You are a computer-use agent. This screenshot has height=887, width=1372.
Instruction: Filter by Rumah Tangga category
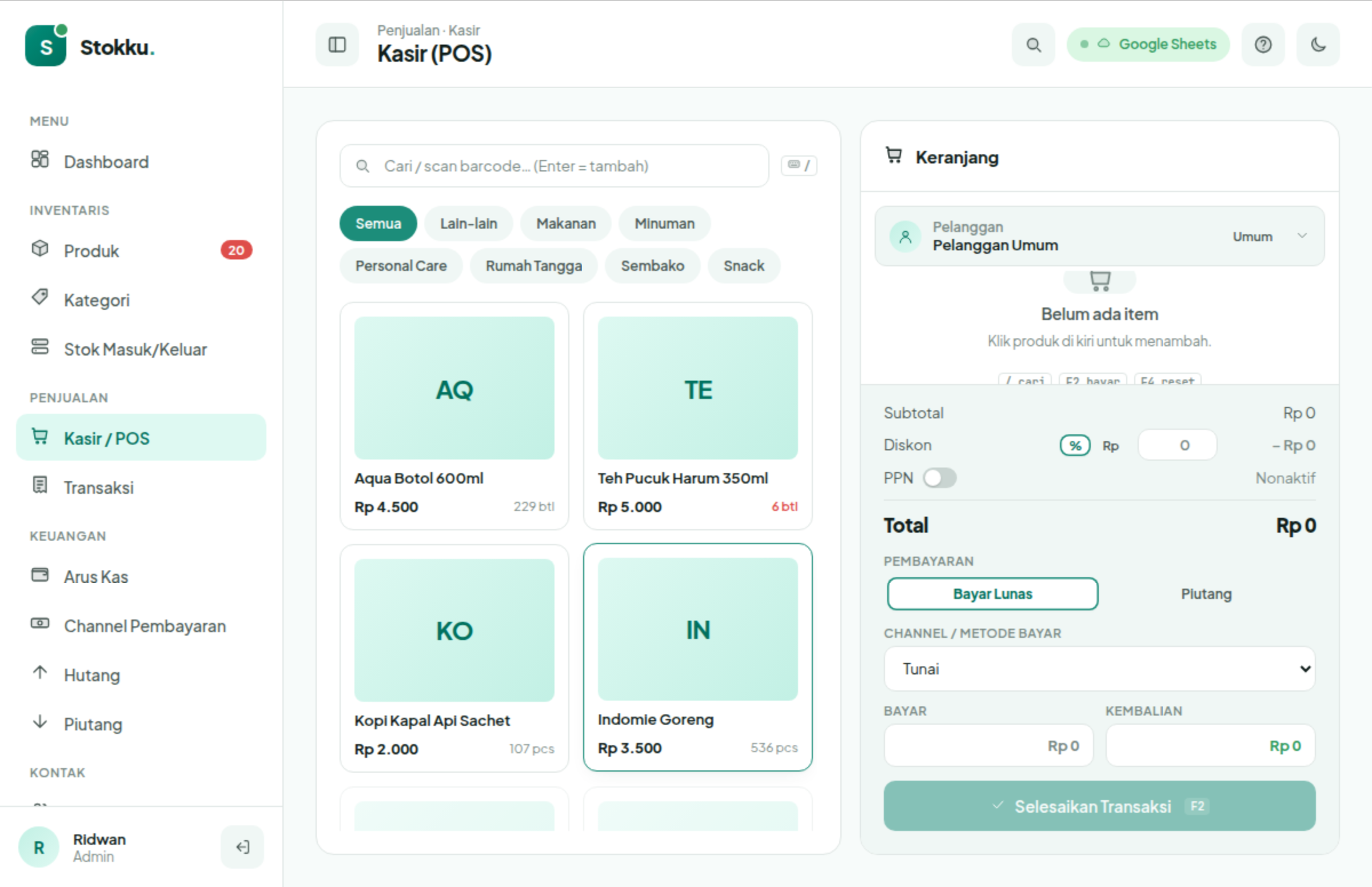point(533,266)
